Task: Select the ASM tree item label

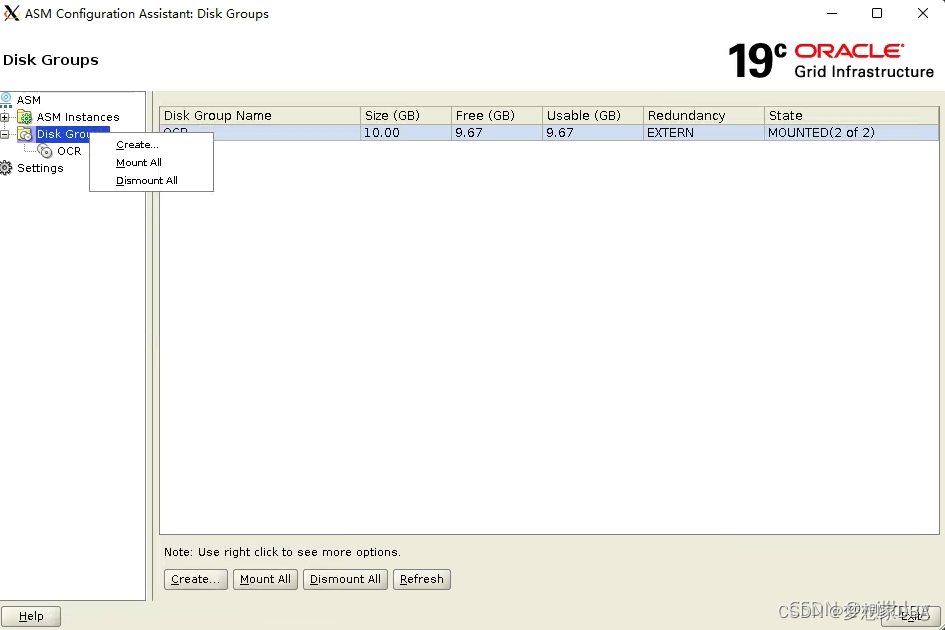Action: click(x=29, y=100)
